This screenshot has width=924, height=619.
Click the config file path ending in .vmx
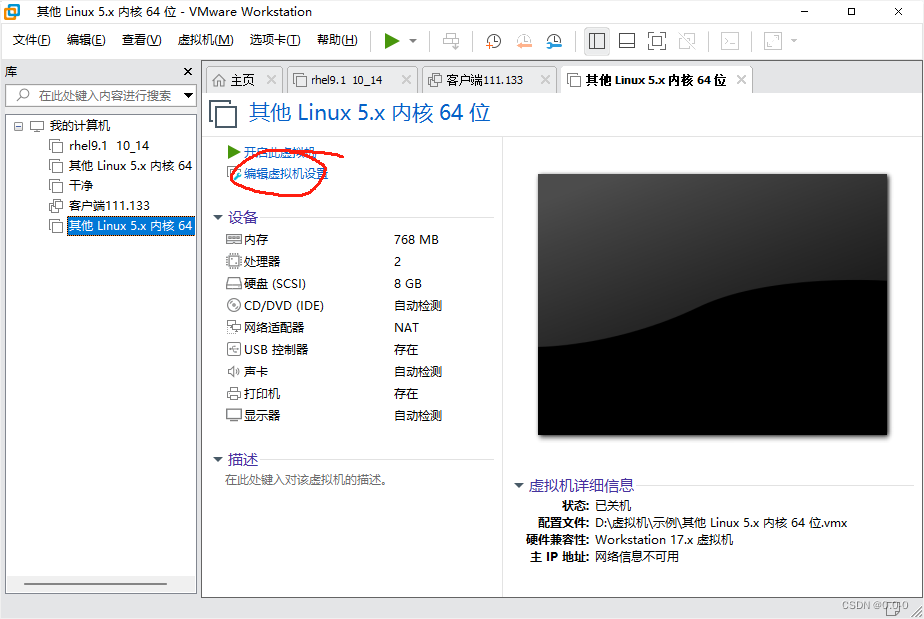coord(721,523)
